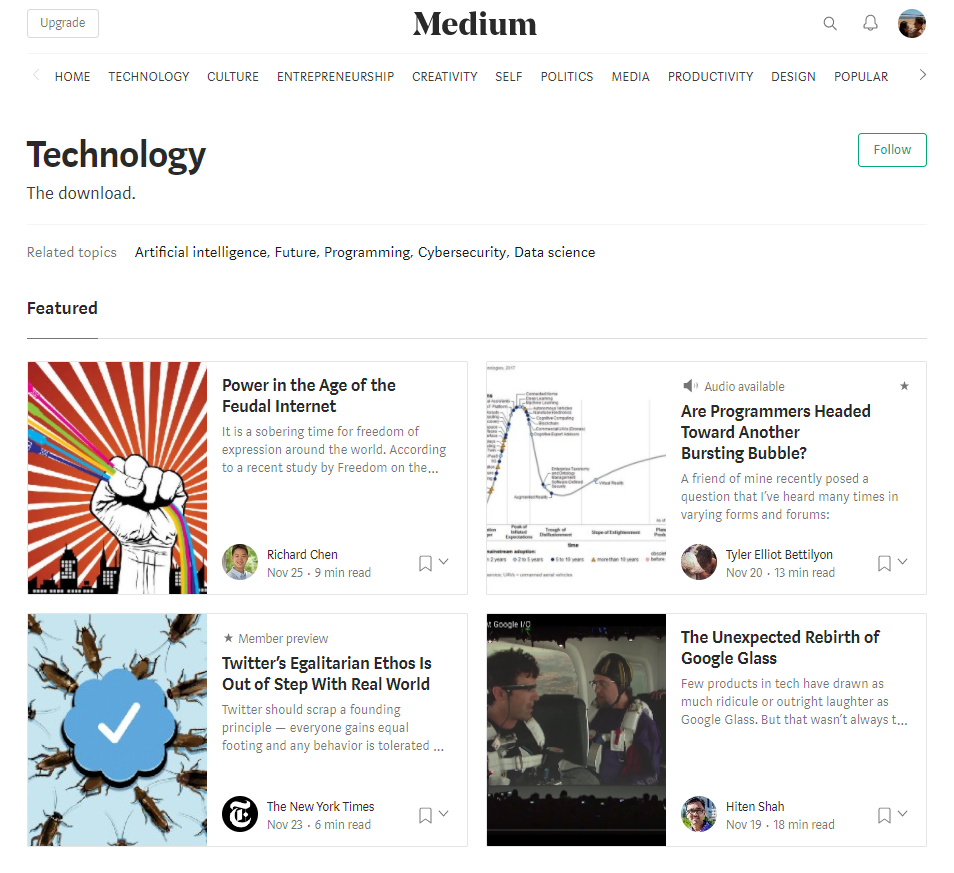The width and height of the screenshot is (954, 873).
Task: Expand options chevron on Bursting Bubble card
Action: pos(903,562)
